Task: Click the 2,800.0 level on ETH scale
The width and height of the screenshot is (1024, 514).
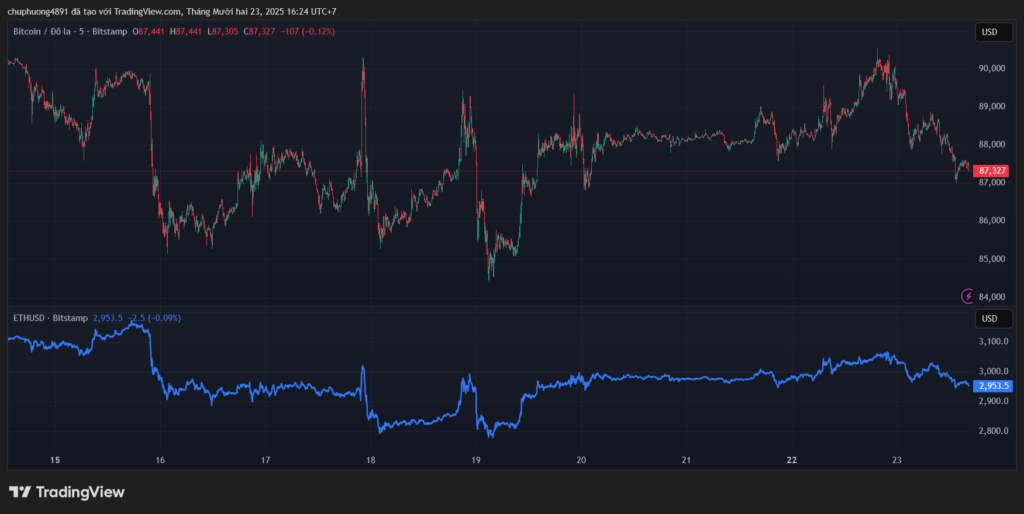Action: tap(991, 431)
